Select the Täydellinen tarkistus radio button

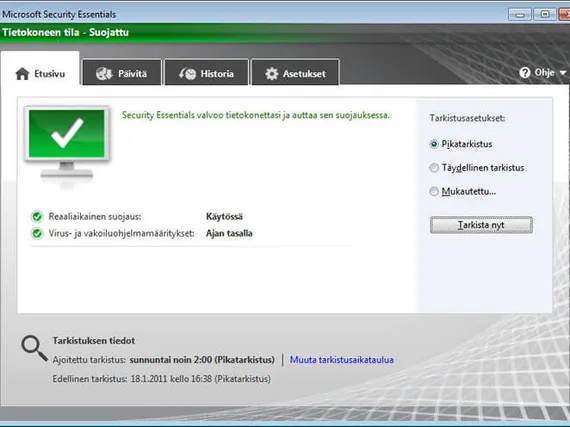pyautogui.click(x=434, y=168)
